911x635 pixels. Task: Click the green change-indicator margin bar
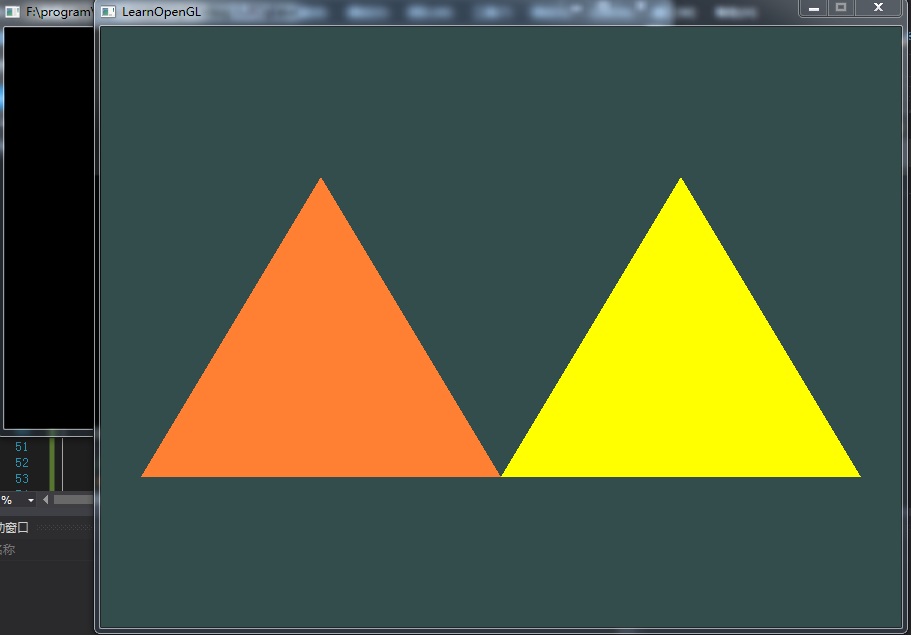tap(52, 463)
